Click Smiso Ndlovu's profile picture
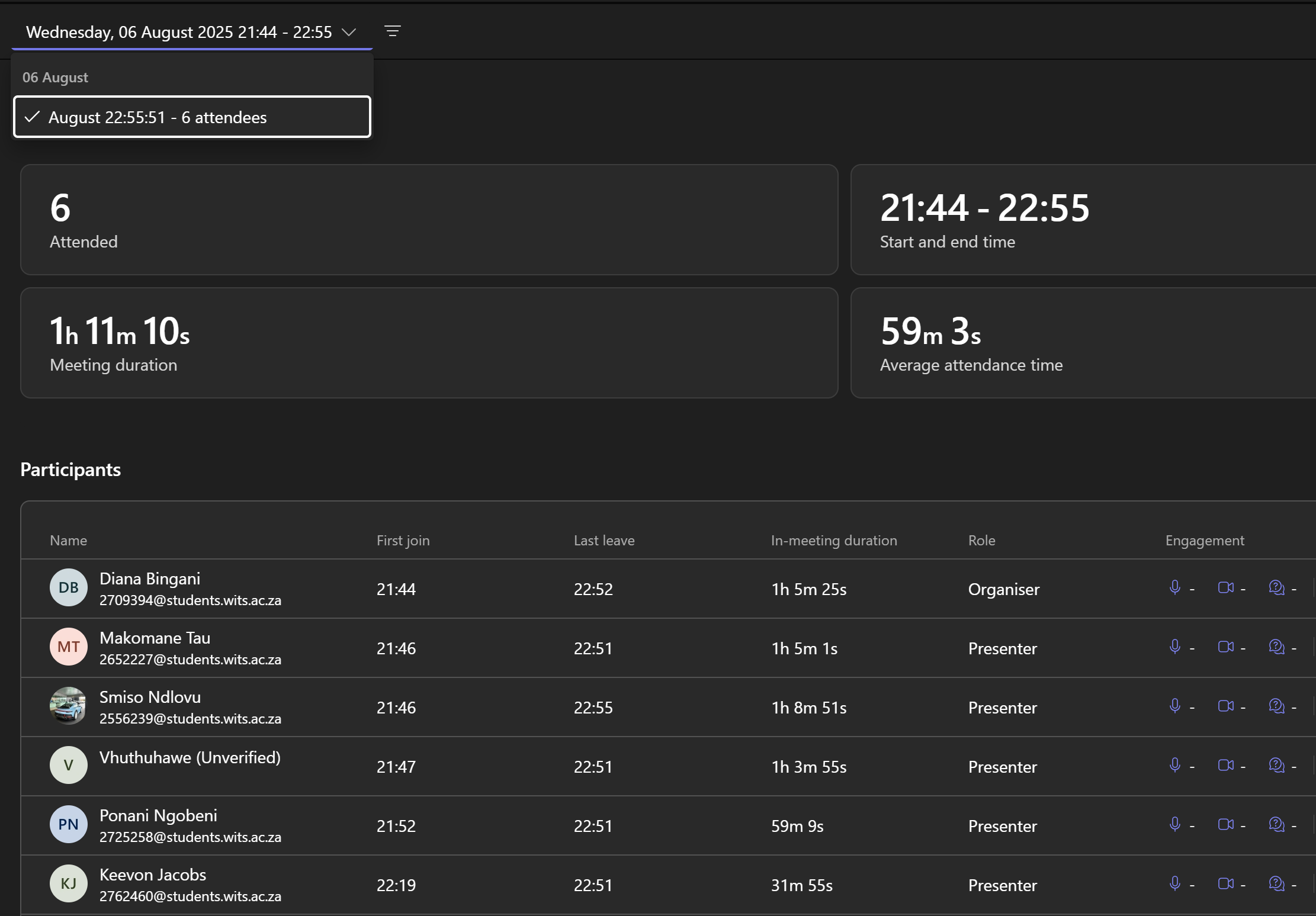The image size is (1316, 916). coord(68,706)
